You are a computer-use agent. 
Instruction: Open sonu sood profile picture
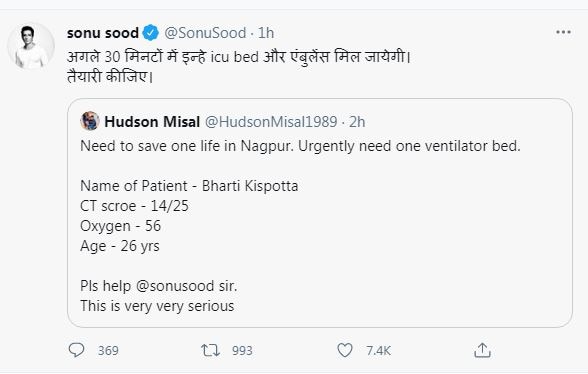click(31, 46)
